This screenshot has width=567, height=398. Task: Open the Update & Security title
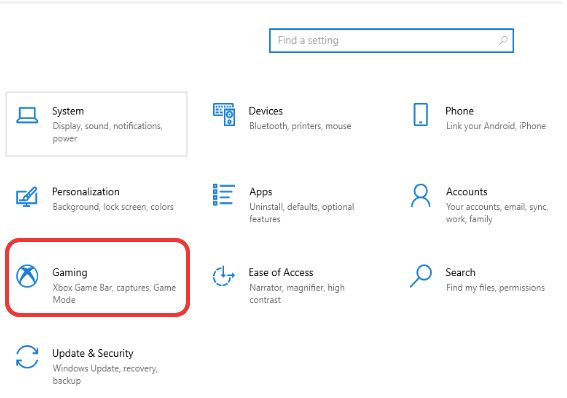click(93, 353)
